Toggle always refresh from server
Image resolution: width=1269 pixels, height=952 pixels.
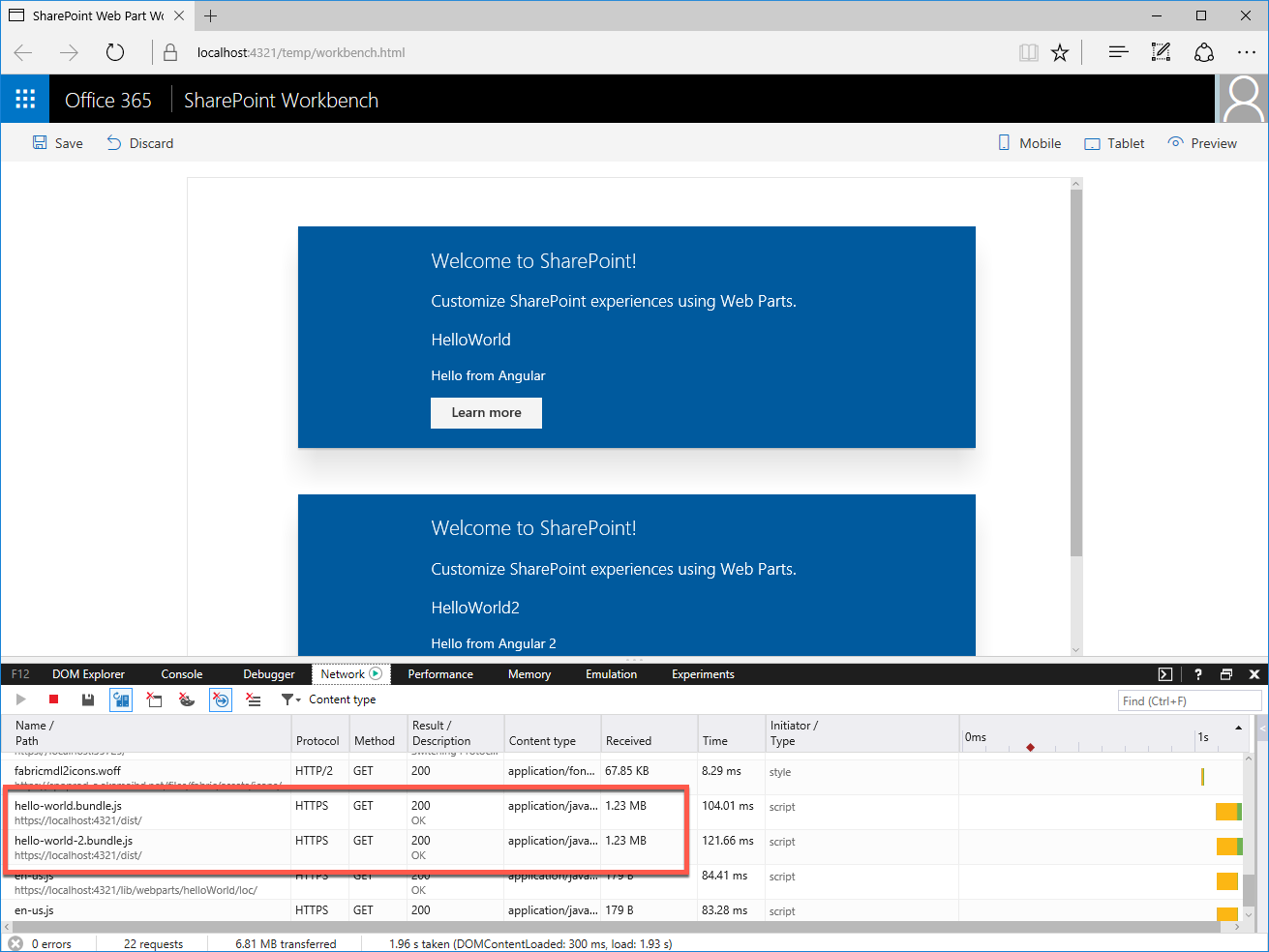(x=121, y=699)
